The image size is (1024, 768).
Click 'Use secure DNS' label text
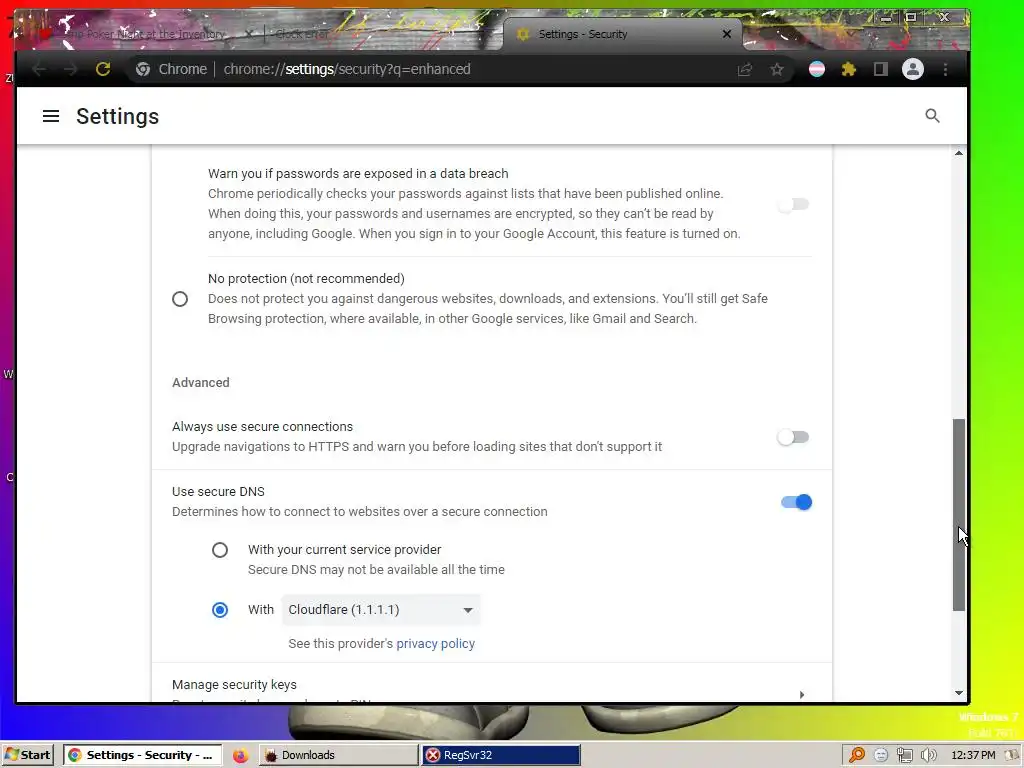(218, 492)
